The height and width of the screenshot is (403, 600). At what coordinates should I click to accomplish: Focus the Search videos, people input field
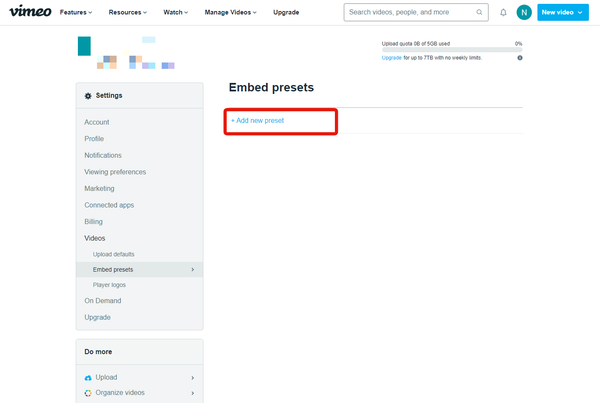pos(416,12)
